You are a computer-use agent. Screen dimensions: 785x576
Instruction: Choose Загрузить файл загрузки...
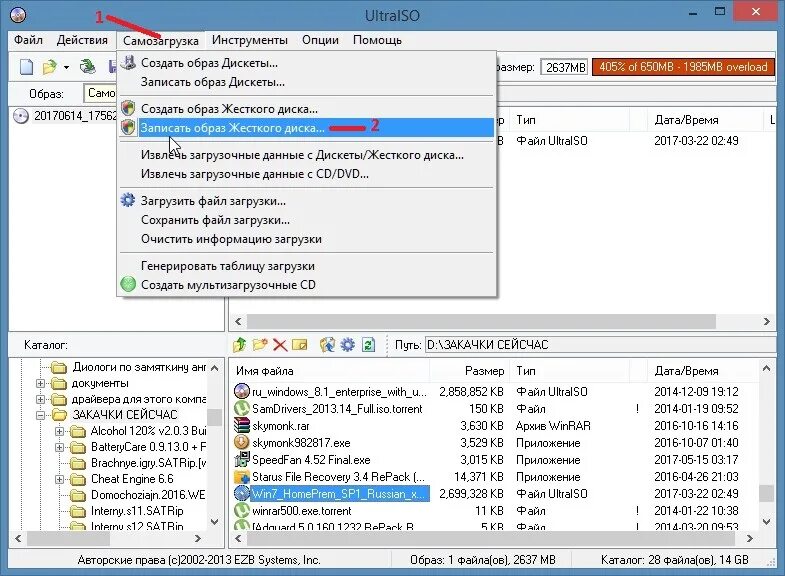click(x=307, y=201)
